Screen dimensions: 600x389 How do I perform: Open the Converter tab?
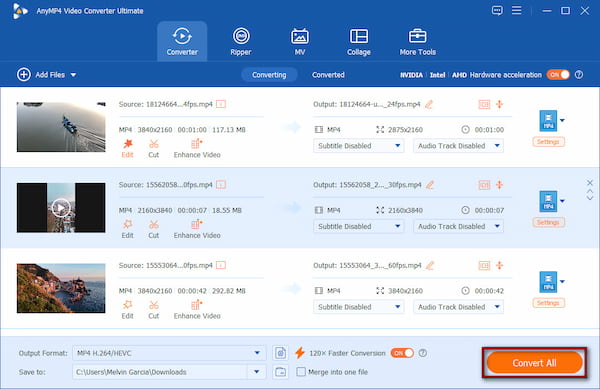[x=182, y=41]
